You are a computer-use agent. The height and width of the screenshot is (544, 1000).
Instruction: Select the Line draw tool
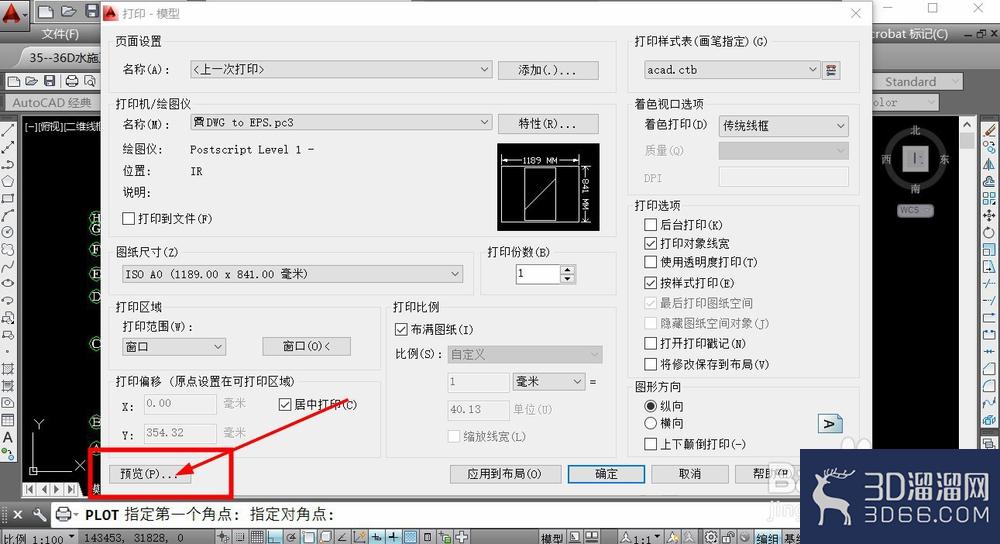point(8,130)
